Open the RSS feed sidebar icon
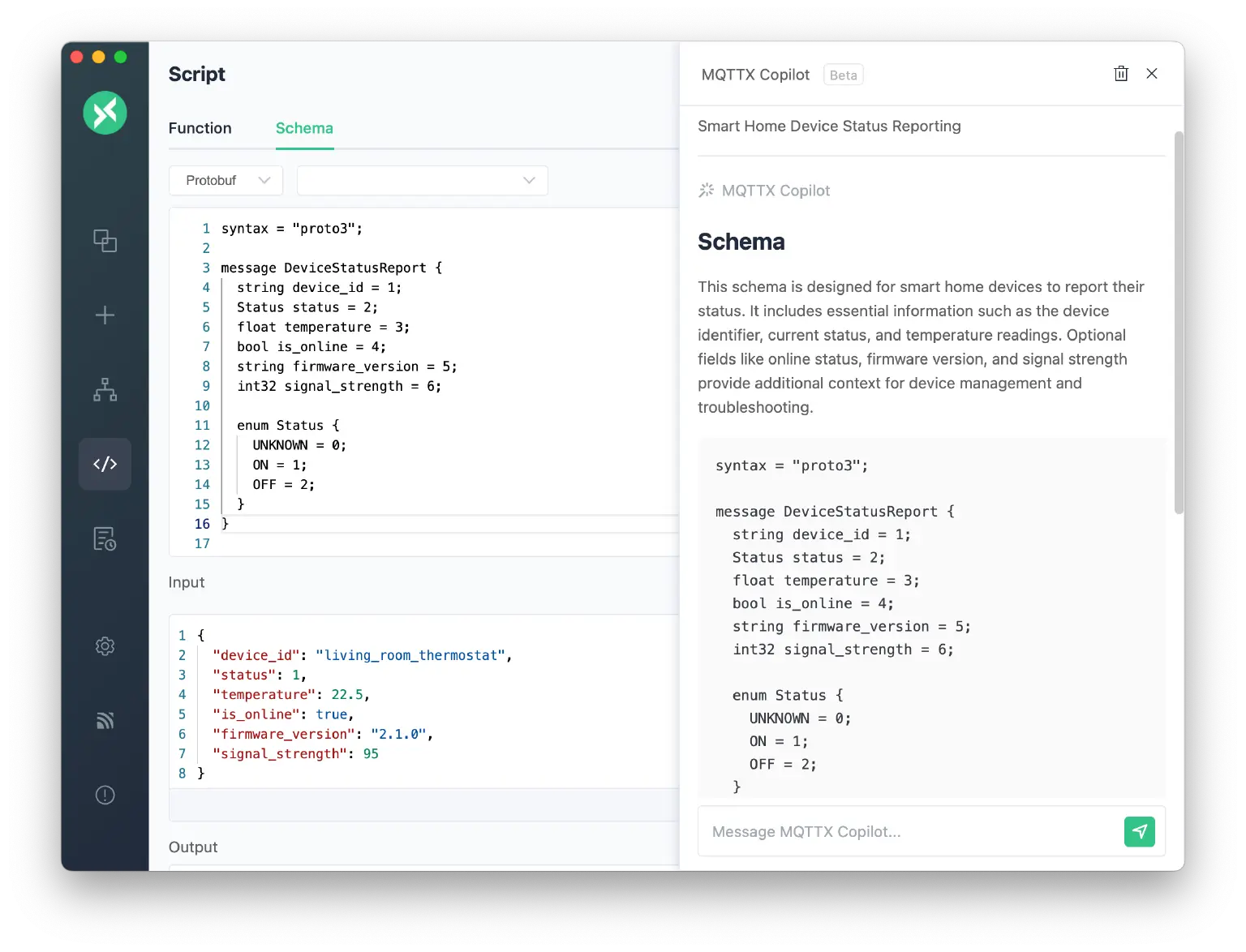This screenshot has height=952, width=1246. coord(105,720)
